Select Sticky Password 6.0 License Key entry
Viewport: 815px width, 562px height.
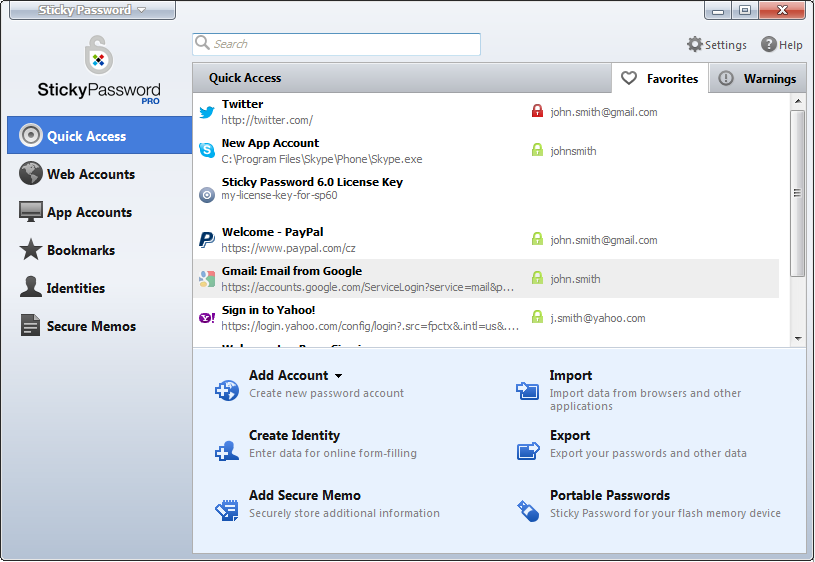312,182
